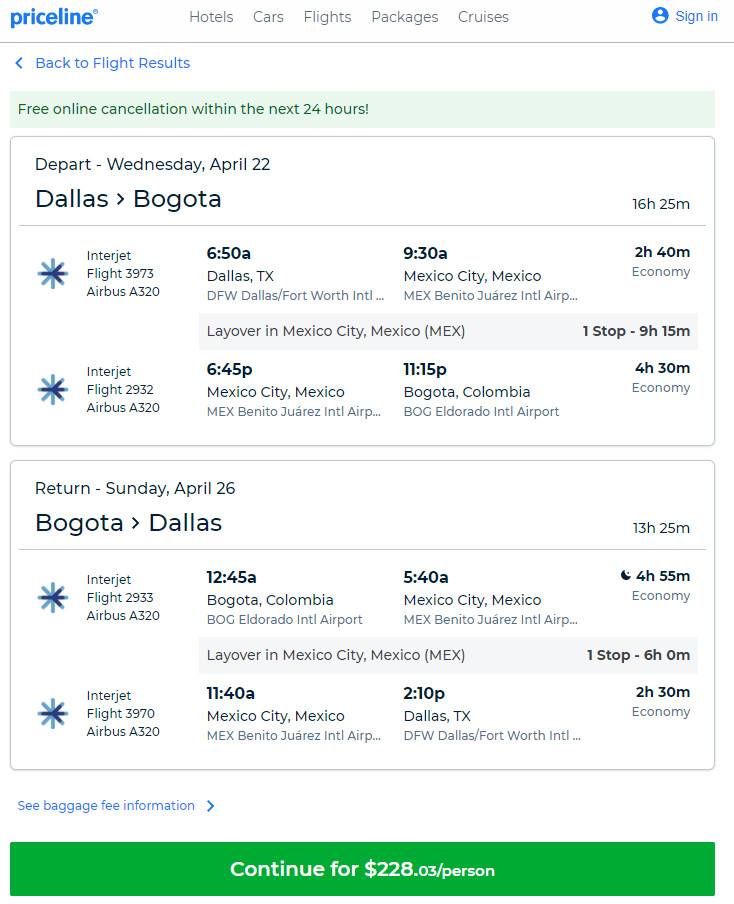Click the Priceline logo
The height and width of the screenshot is (904, 734).
pyautogui.click(x=54, y=17)
